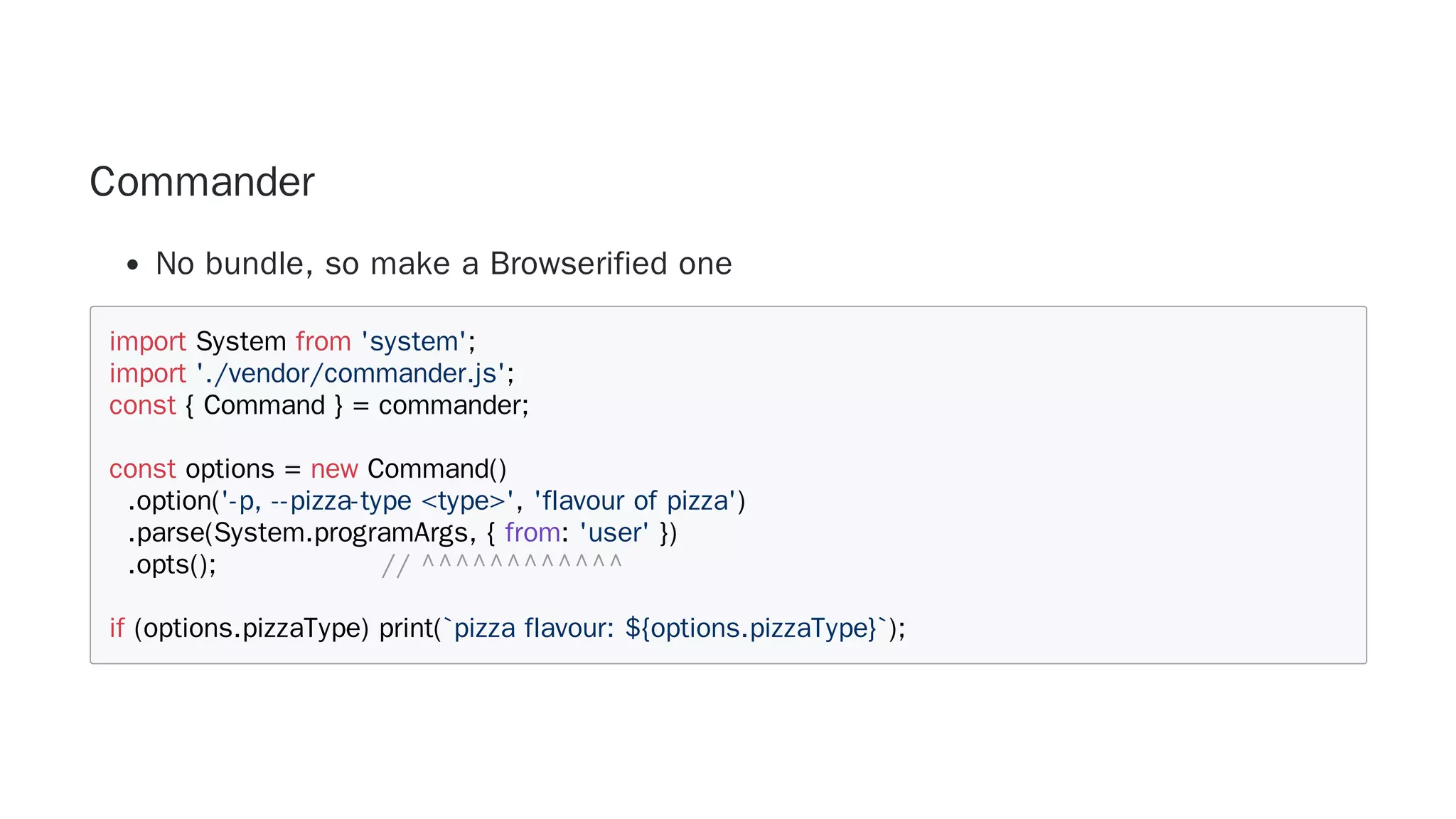Image resolution: width=1456 pixels, height=819 pixels.
Task: Click the first "import" keyword in the code
Action: pyautogui.click(x=147, y=342)
